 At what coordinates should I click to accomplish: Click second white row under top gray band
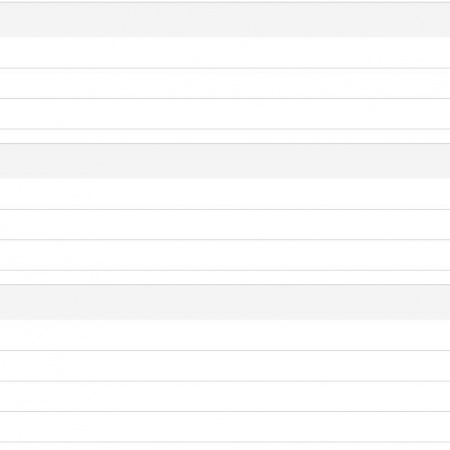[225, 83]
